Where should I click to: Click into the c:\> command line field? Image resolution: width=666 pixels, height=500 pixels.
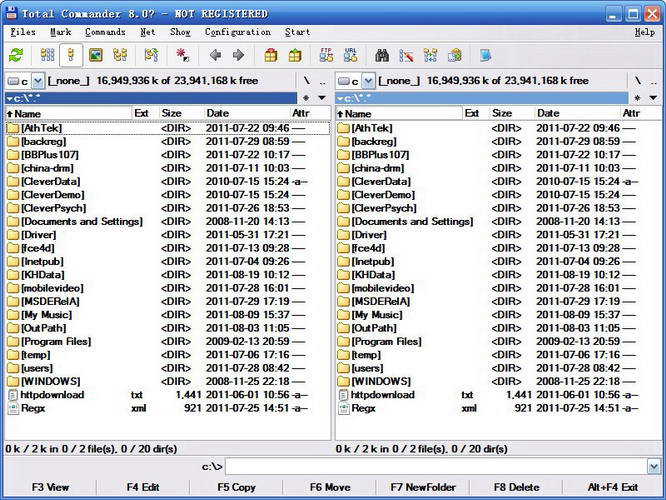436,467
